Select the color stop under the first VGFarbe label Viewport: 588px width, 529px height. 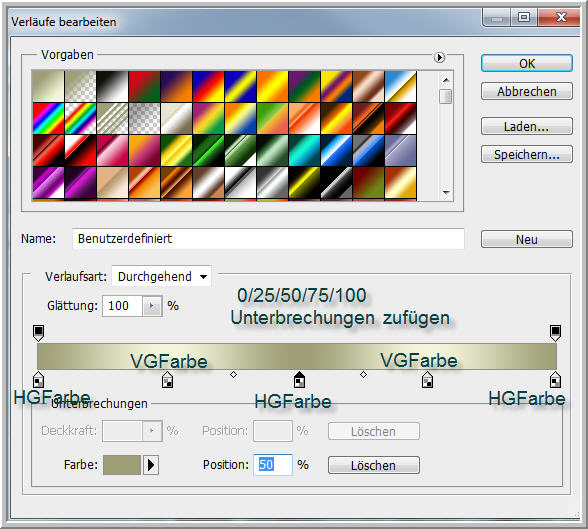click(x=167, y=379)
